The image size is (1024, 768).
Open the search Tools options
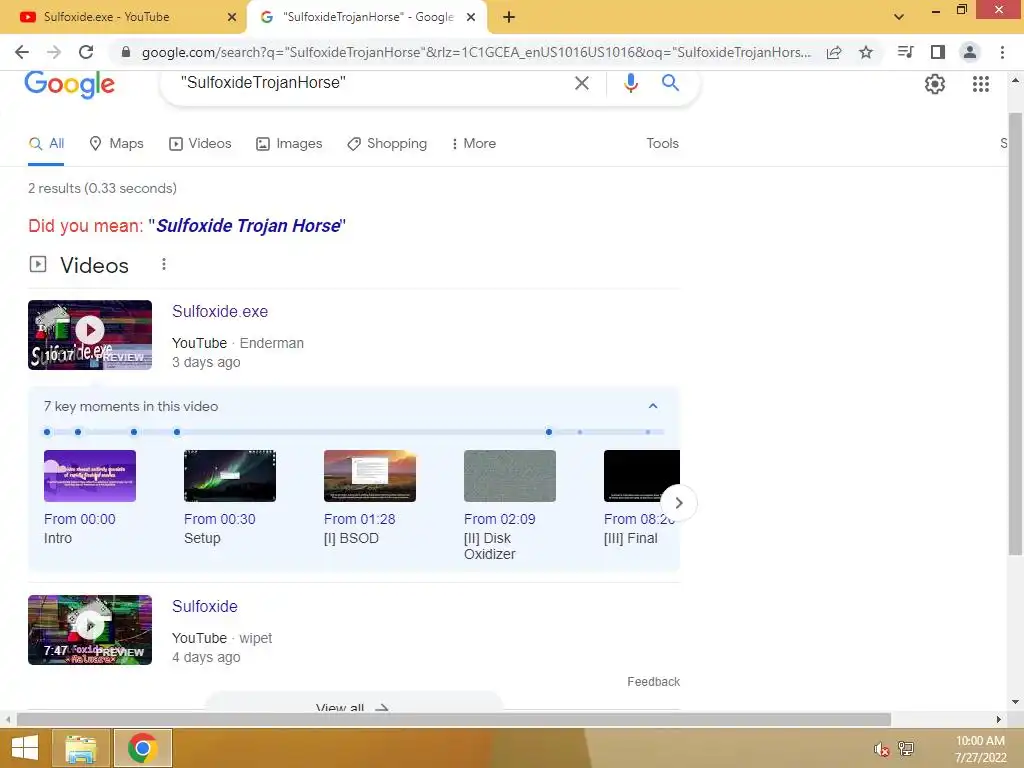click(x=662, y=144)
